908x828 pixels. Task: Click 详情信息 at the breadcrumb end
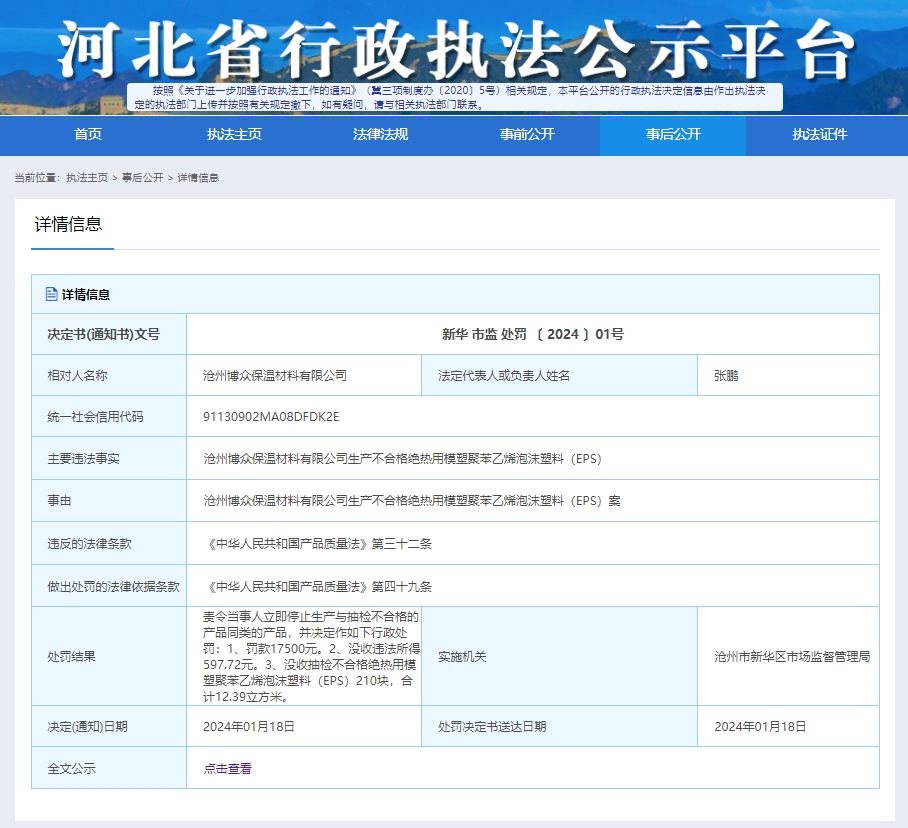pyautogui.click(x=198, y=177)
